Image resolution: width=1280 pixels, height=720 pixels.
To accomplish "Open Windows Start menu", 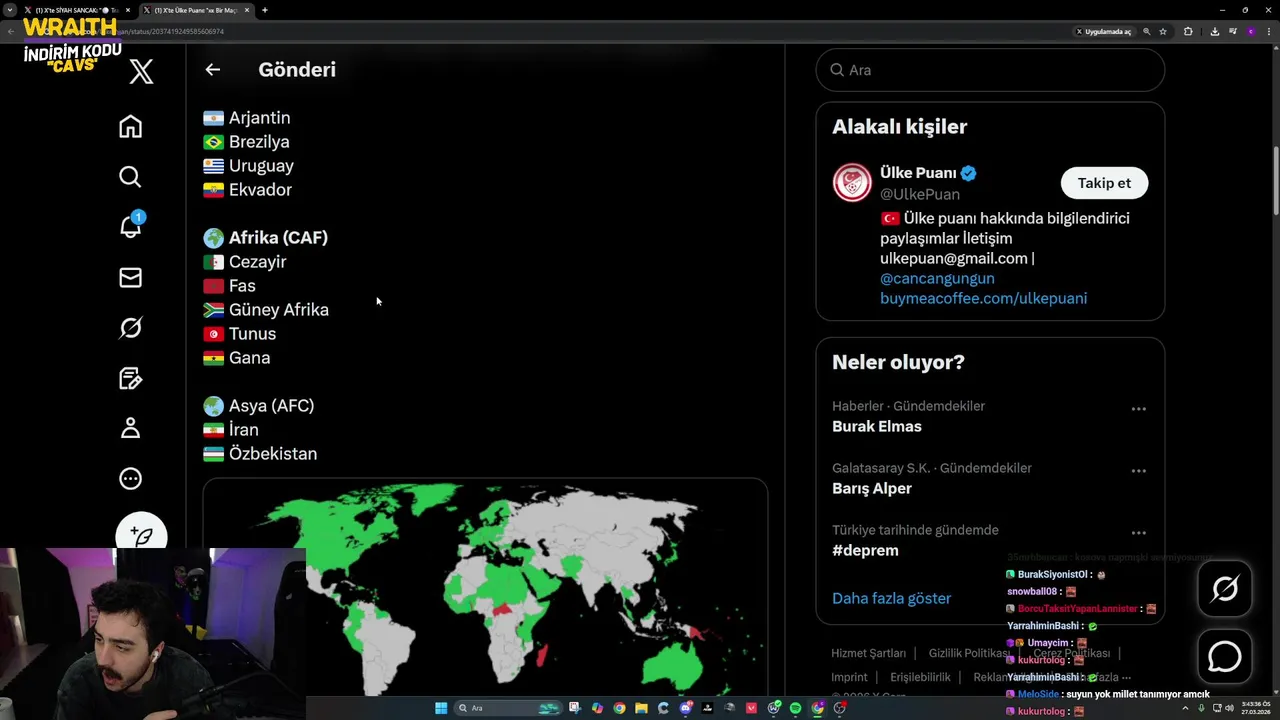I will pyautogui.click(x=441, y=708).
